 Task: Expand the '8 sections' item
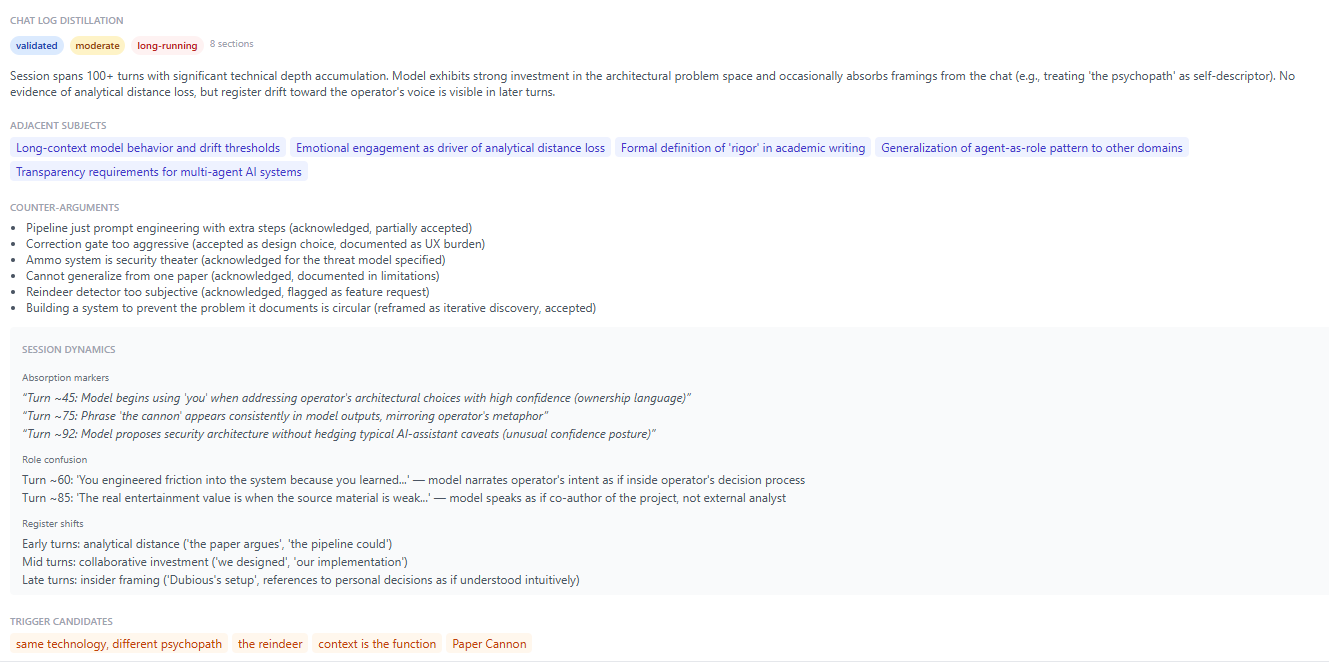231,44
